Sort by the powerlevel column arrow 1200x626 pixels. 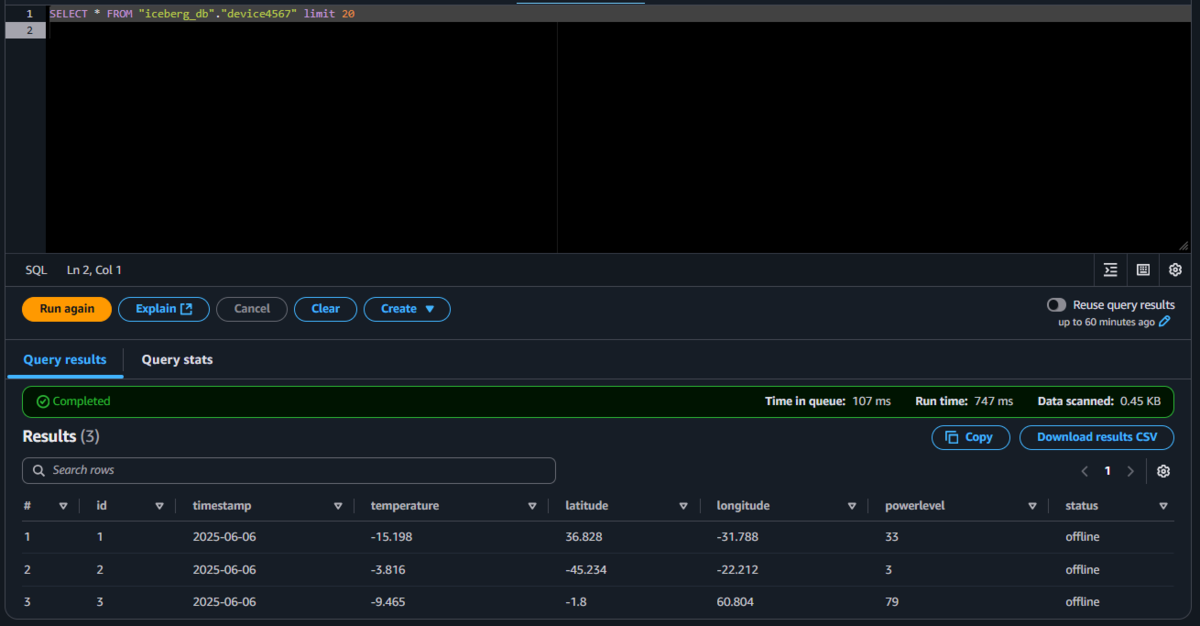[1032, 506]
